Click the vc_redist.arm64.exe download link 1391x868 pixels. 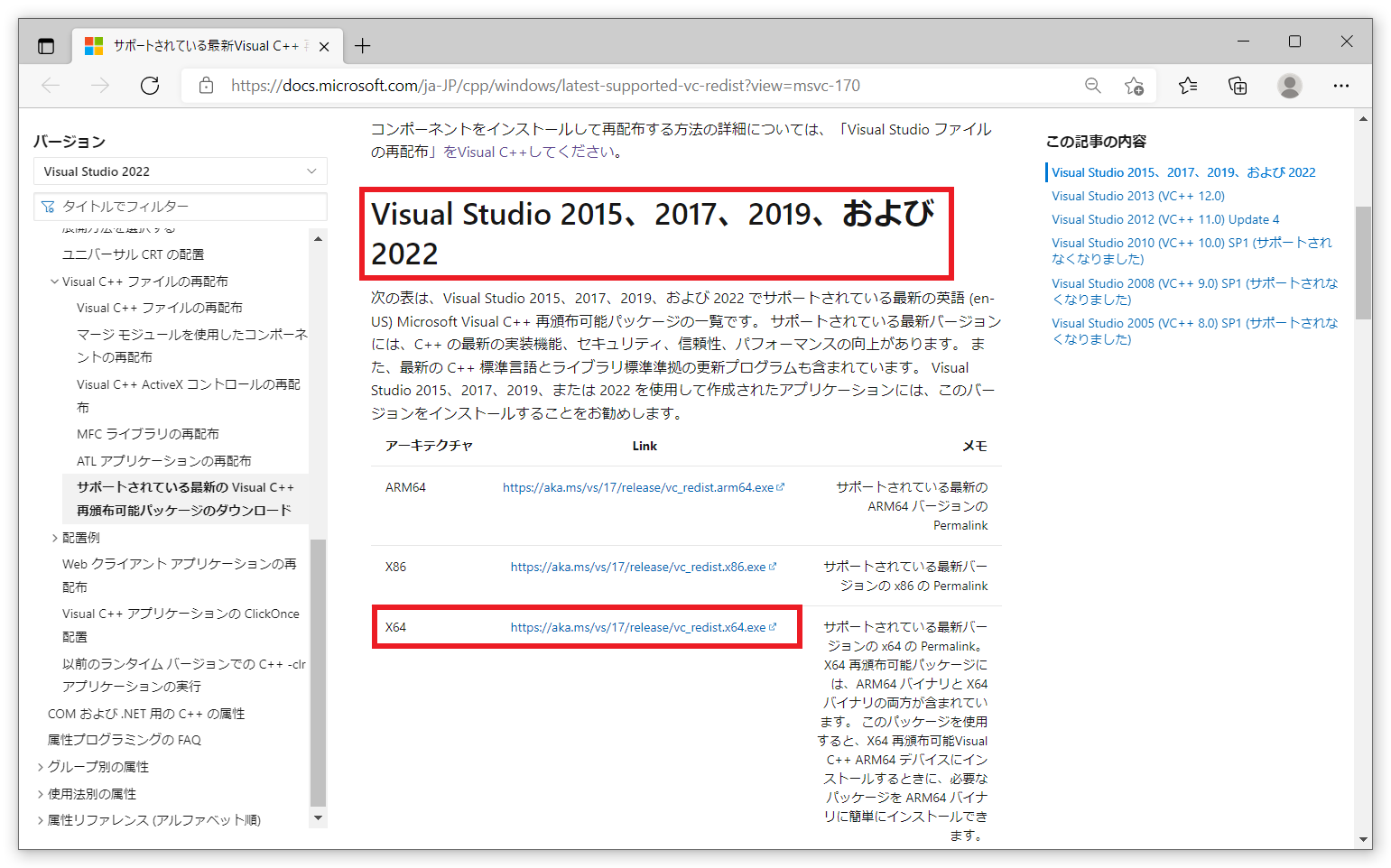tap(638, 487)
